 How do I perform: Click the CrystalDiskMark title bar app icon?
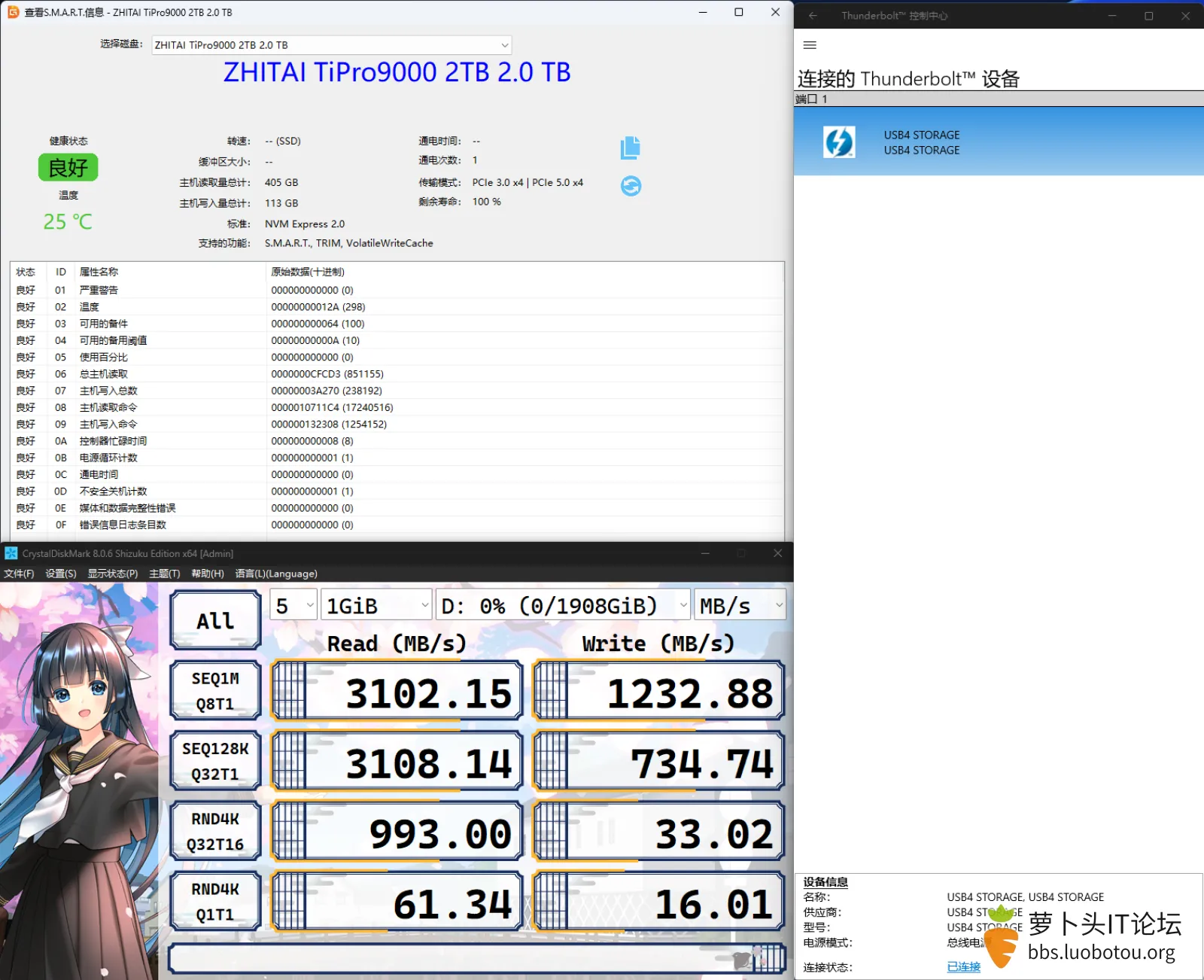click(x=11, y=553)
